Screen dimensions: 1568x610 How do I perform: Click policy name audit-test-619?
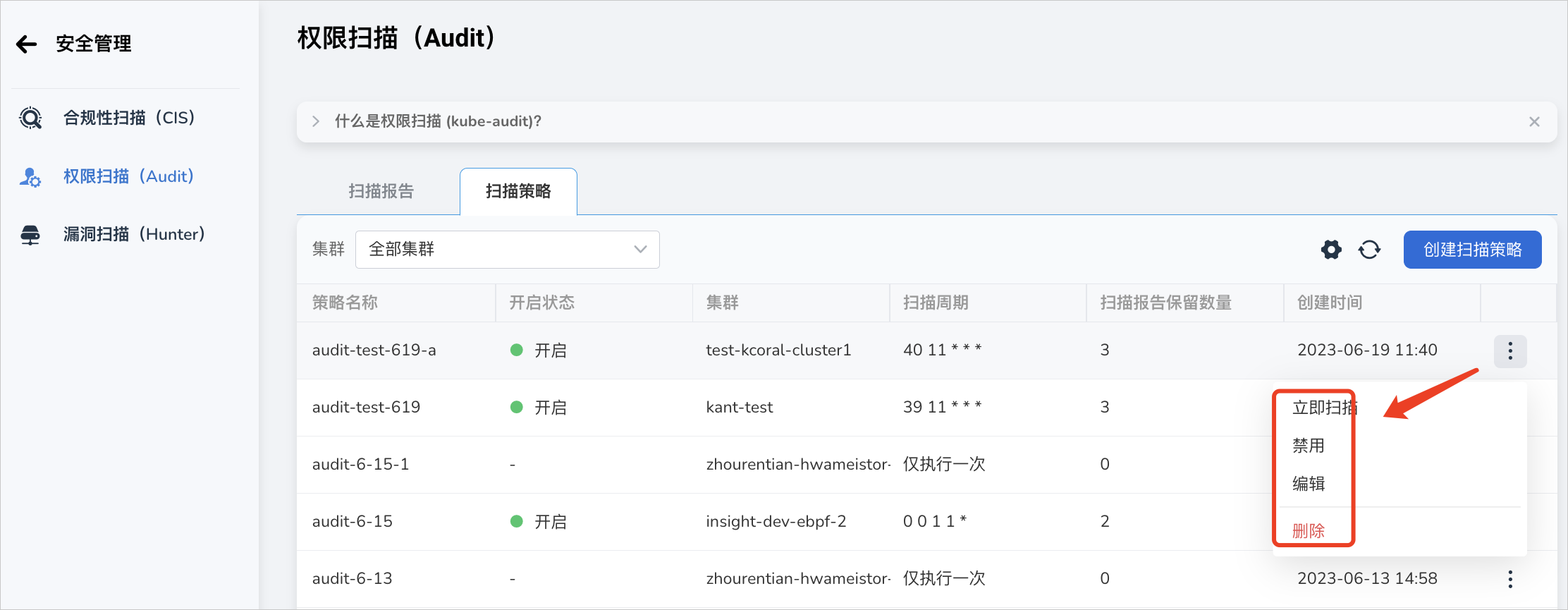366,407
